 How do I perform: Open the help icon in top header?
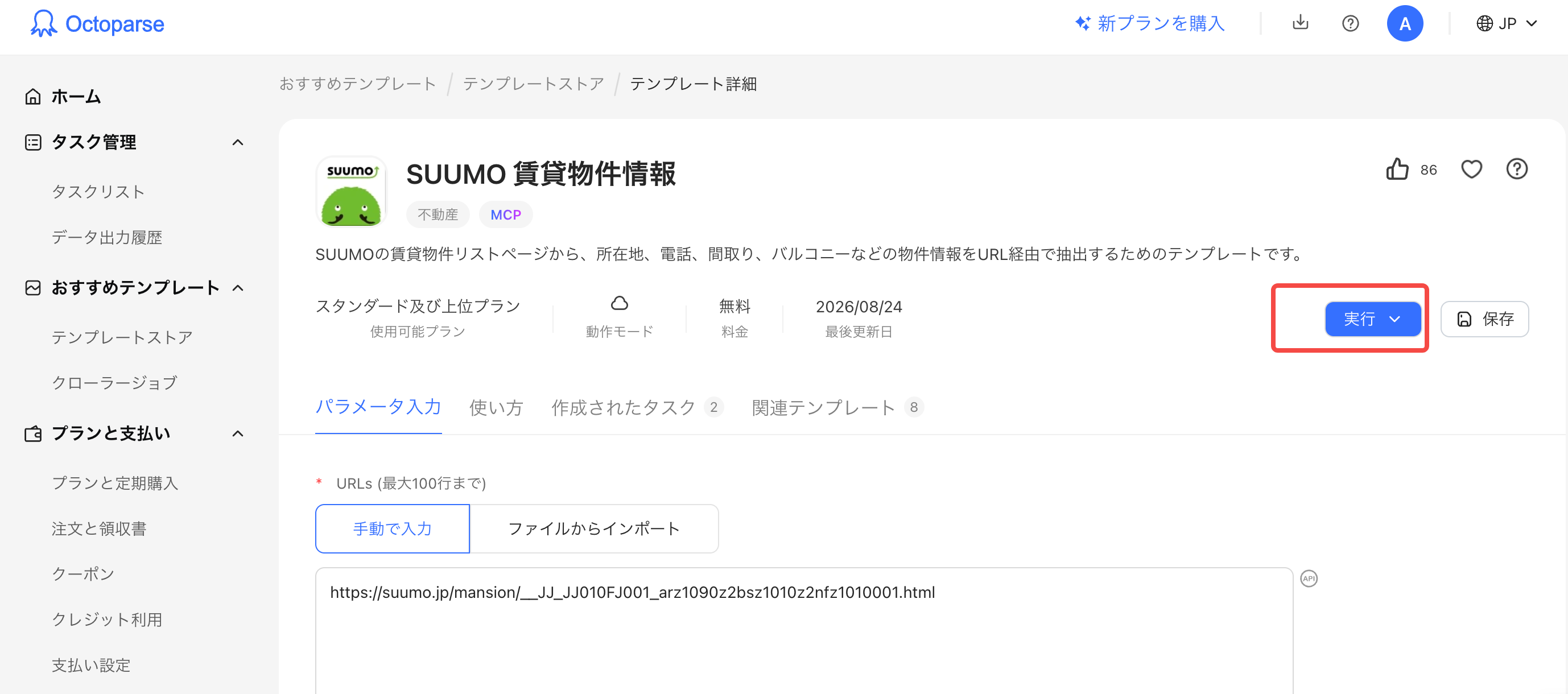pos(1350,24)
